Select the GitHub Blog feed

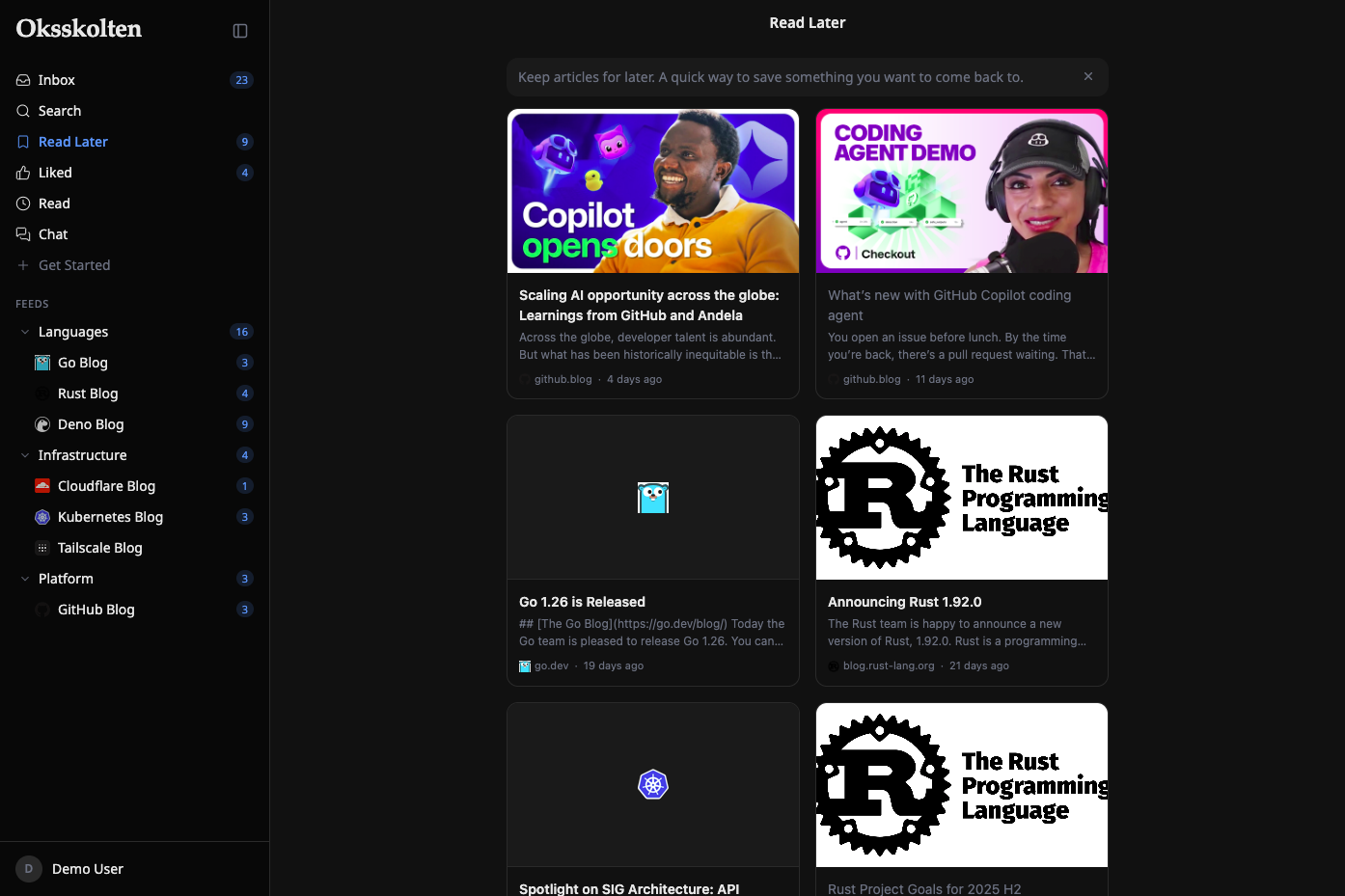[134, 610]
